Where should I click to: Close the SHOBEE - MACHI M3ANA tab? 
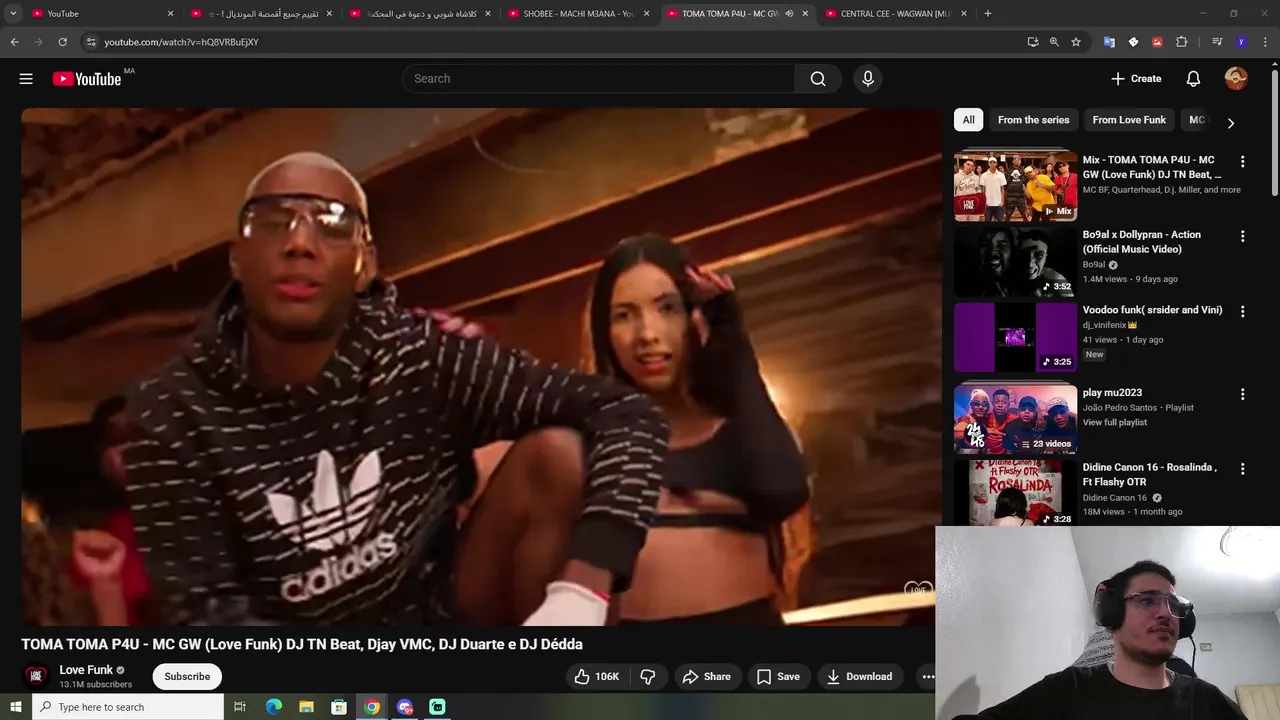click(647, 14)
